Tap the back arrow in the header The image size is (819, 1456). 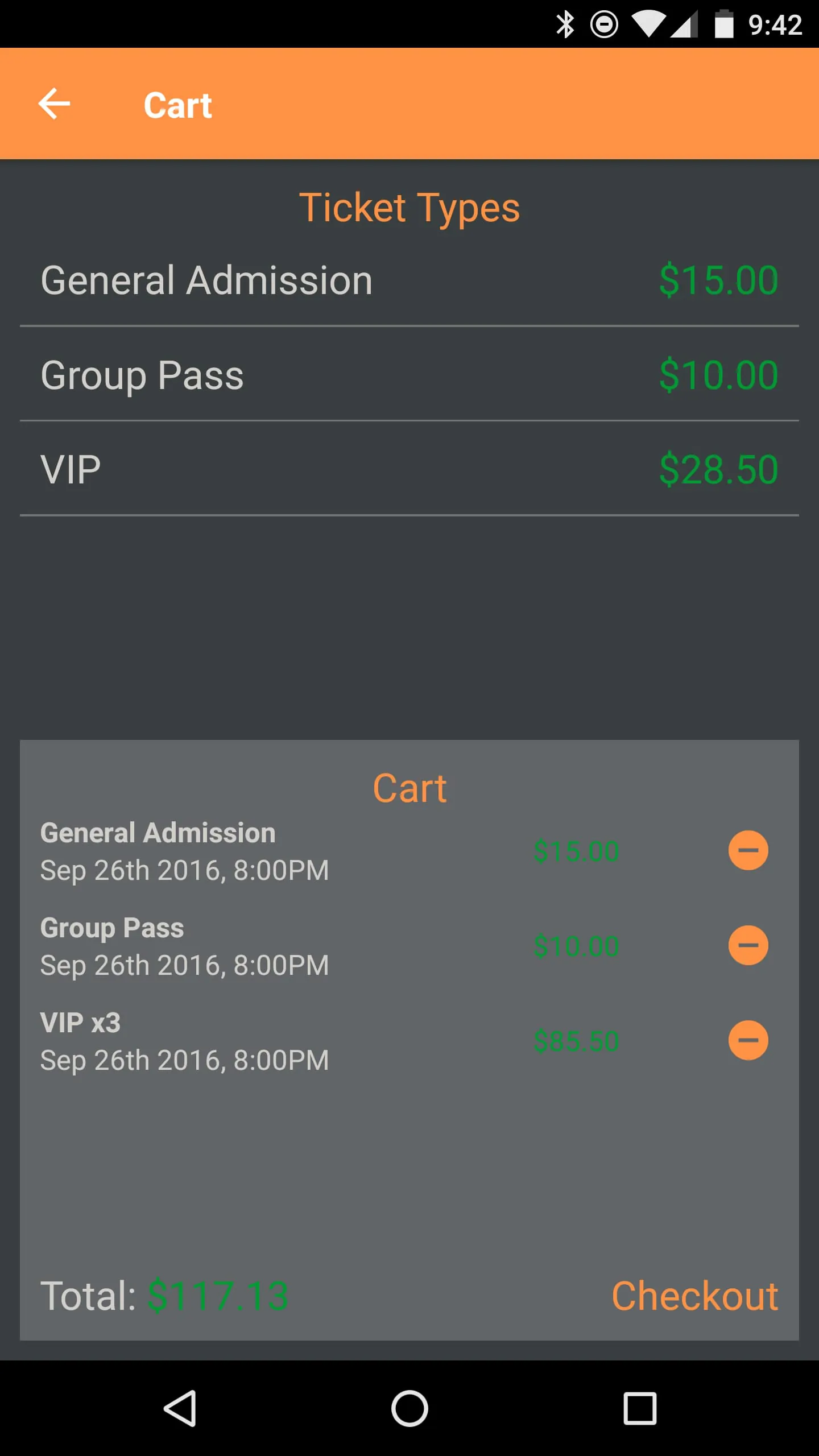(x=54, y=104)
